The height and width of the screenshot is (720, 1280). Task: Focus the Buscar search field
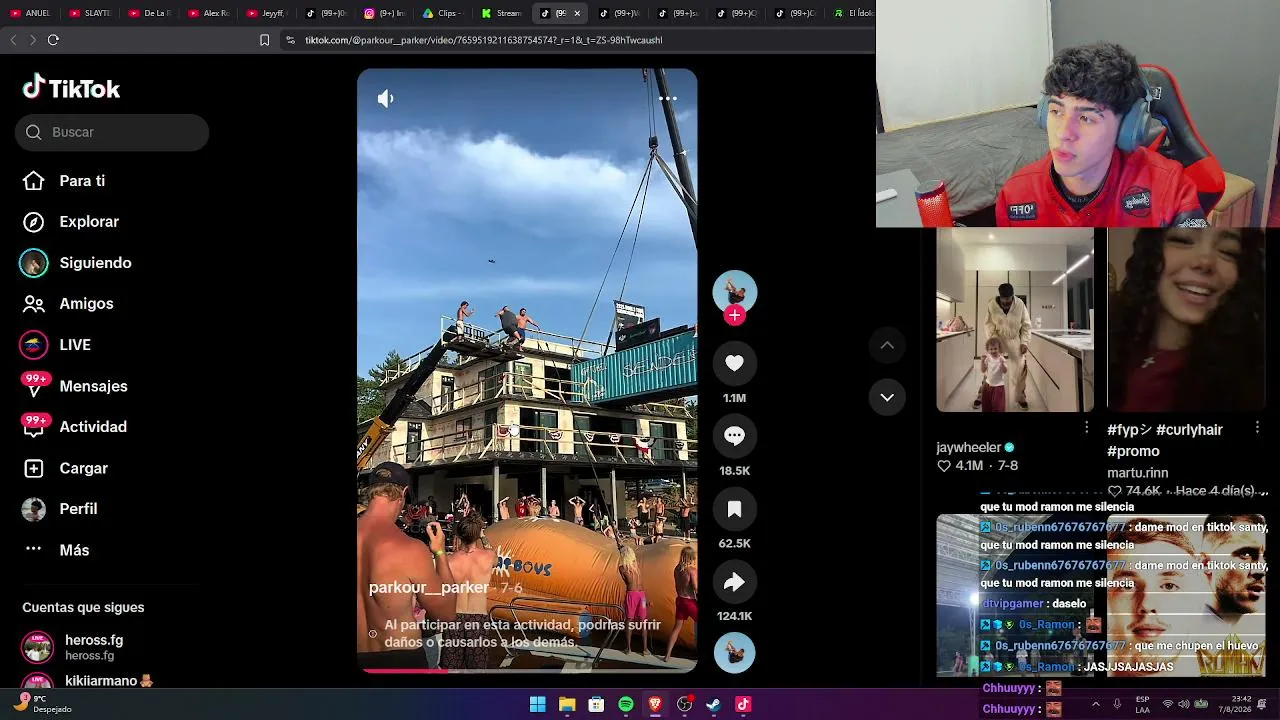[112, 132]
